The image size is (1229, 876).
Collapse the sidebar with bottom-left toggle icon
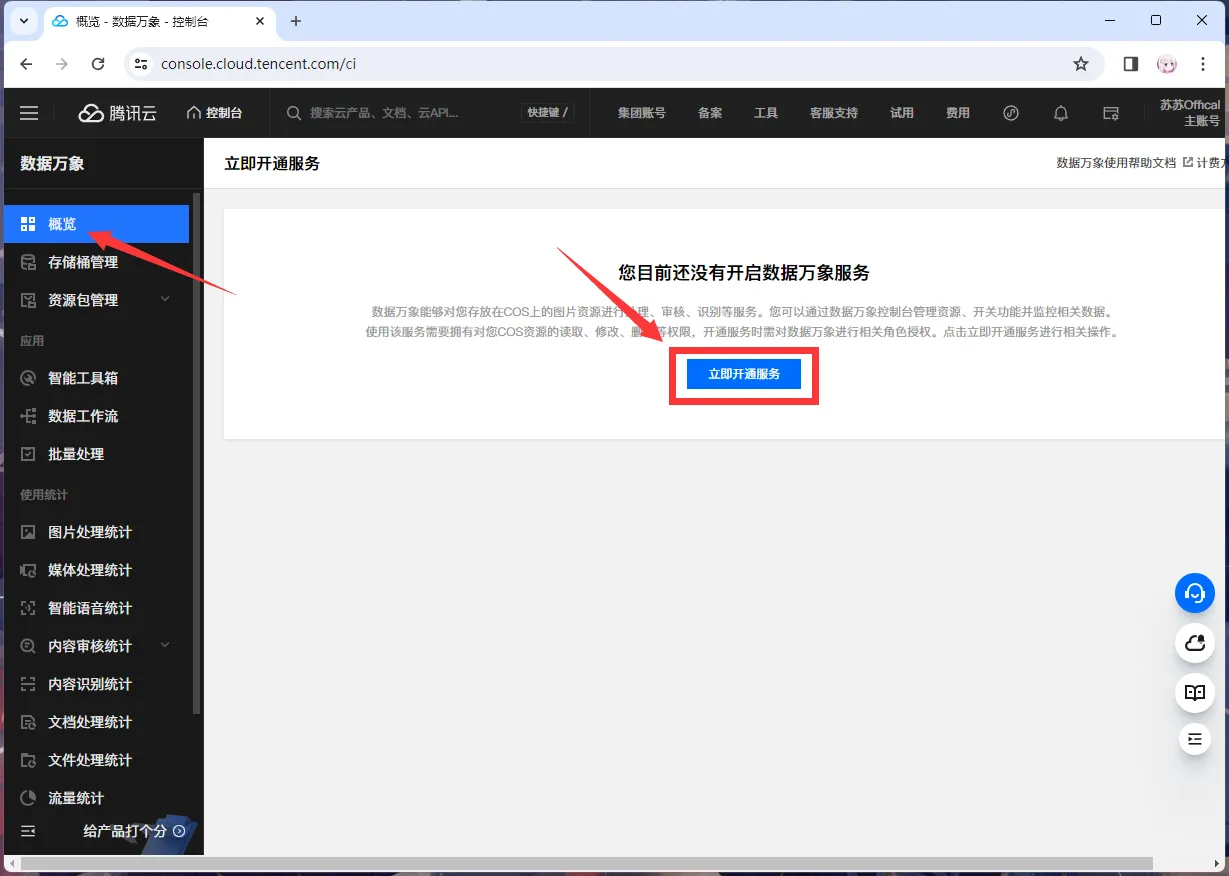(x=28, y=831)
